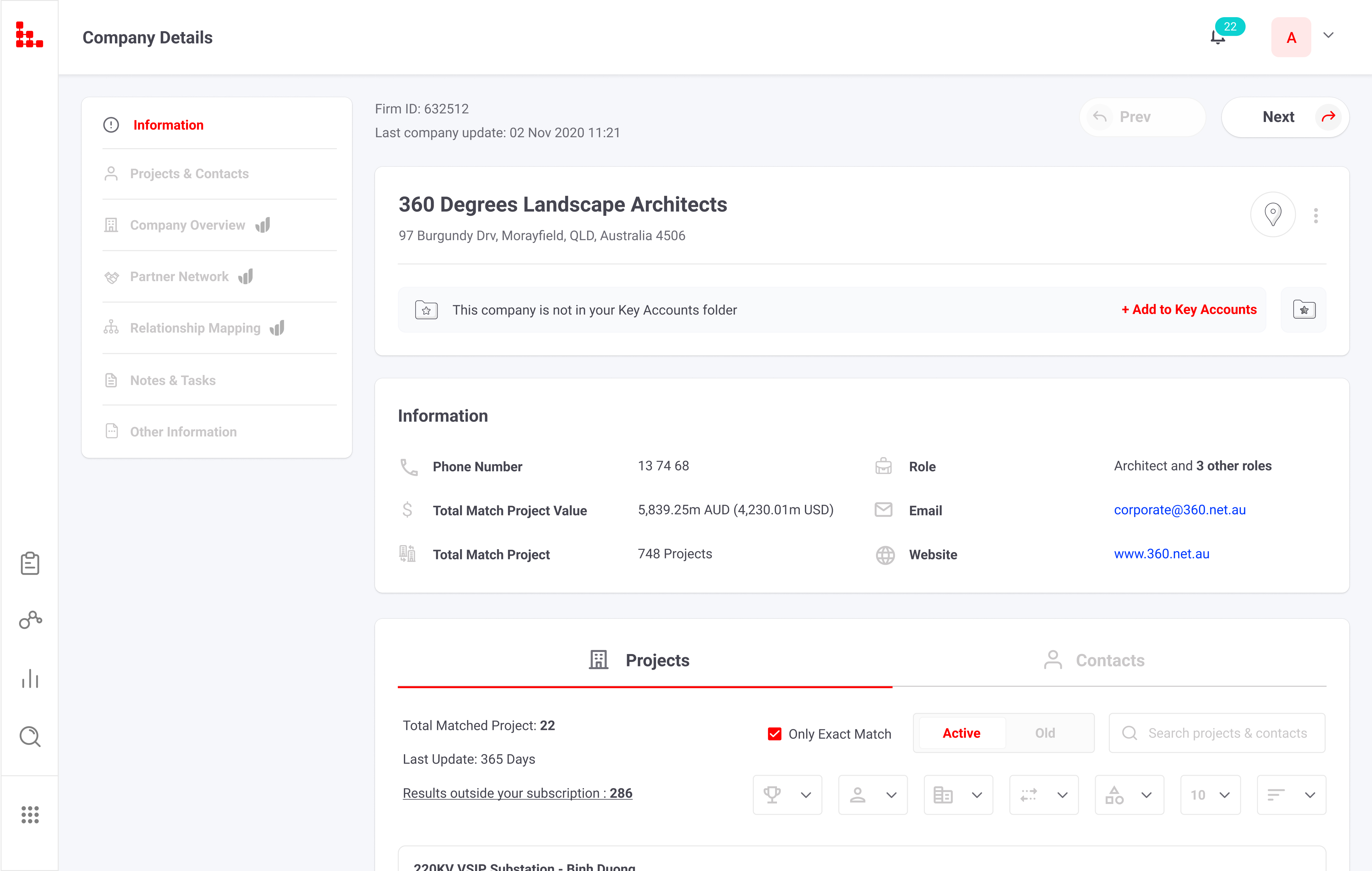Click the search magnifier sidebar icon
The height and width of the screenshot is (871, 1372).
[30, 736]
